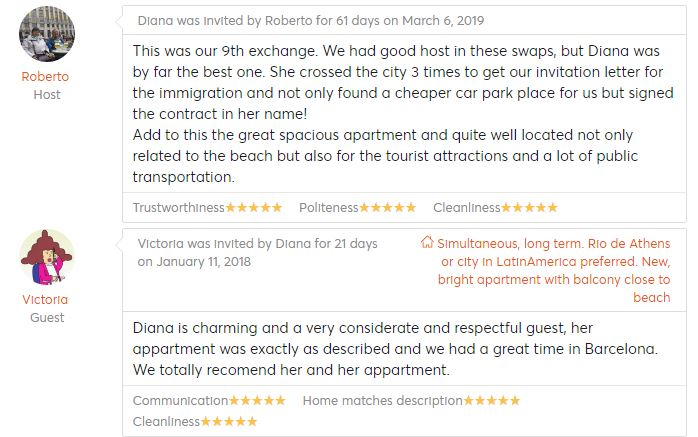Click the Trustworthiness star rating
698x437 pixels.
pyautogui.click(x=254, y=208)
